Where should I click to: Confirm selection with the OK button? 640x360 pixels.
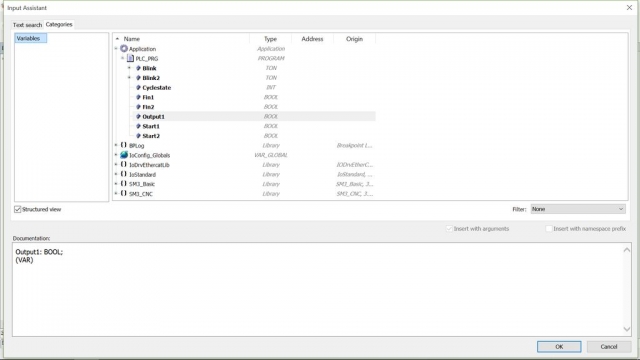coord(559,347)
